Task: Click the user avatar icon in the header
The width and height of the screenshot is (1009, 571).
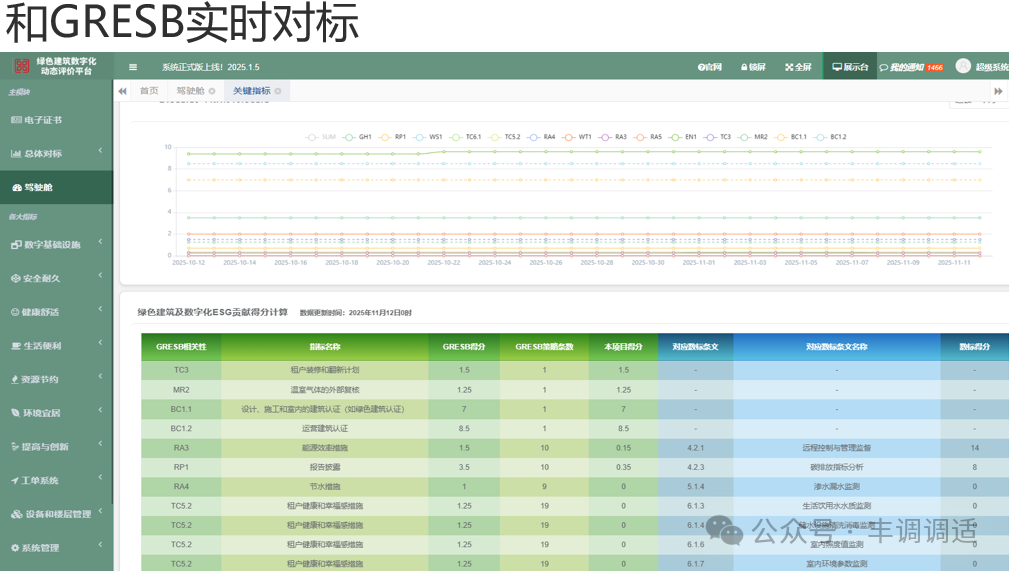Action: pyautogui.click(x=963, y=66)
